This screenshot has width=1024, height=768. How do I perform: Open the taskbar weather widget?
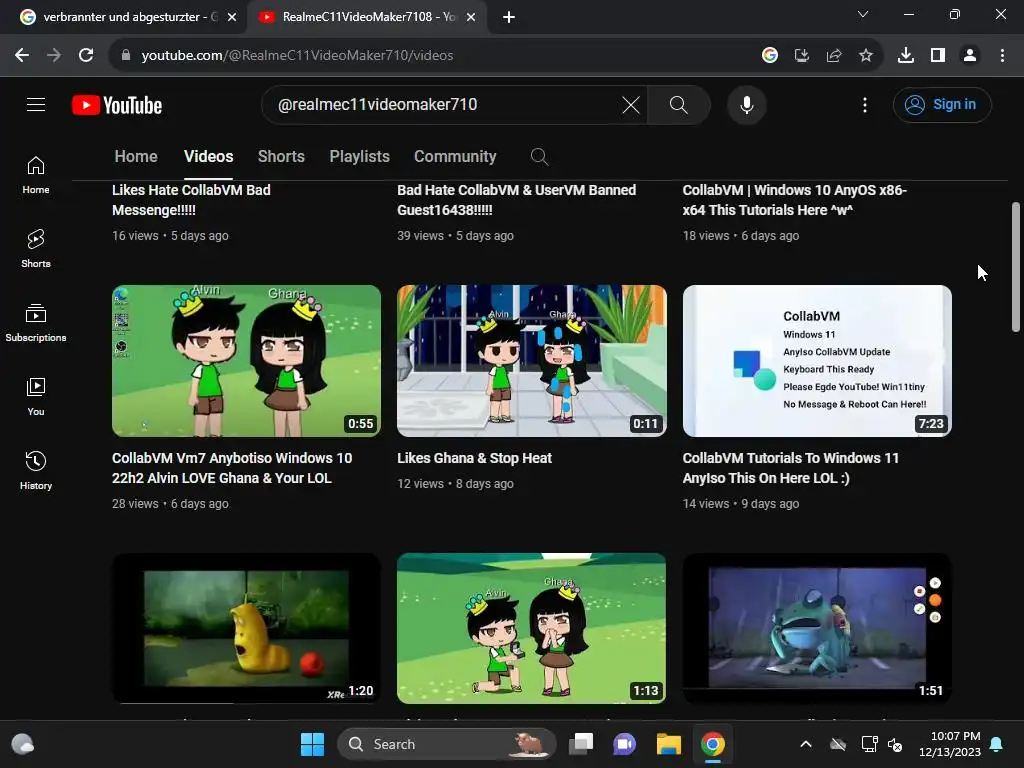23,744
